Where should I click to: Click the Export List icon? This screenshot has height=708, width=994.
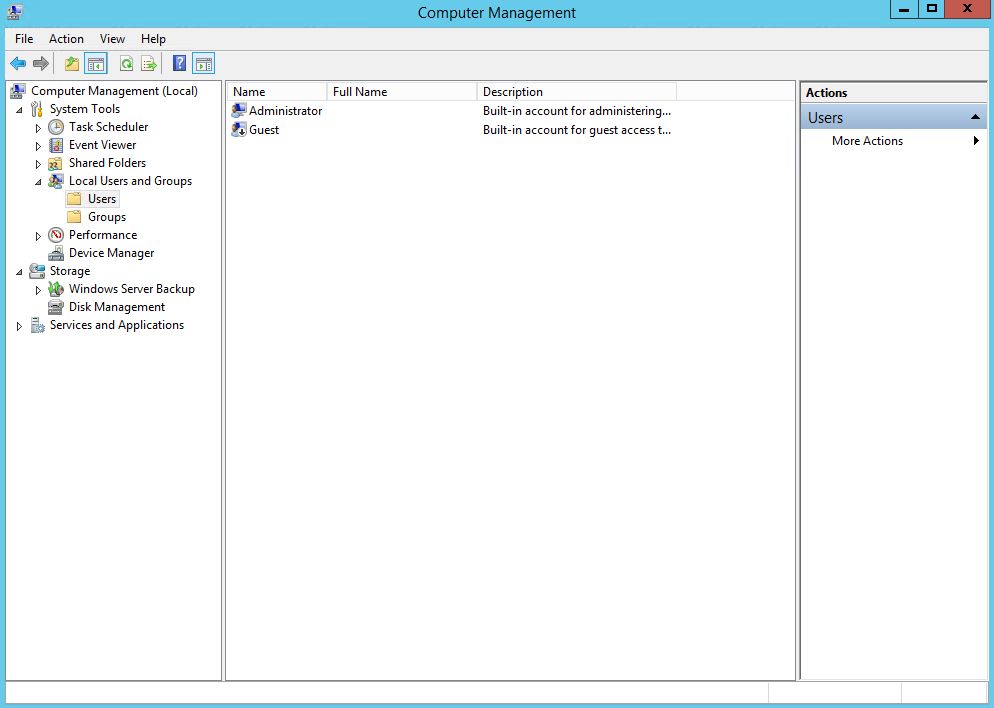pyautogui.click(x=148, y=63)
